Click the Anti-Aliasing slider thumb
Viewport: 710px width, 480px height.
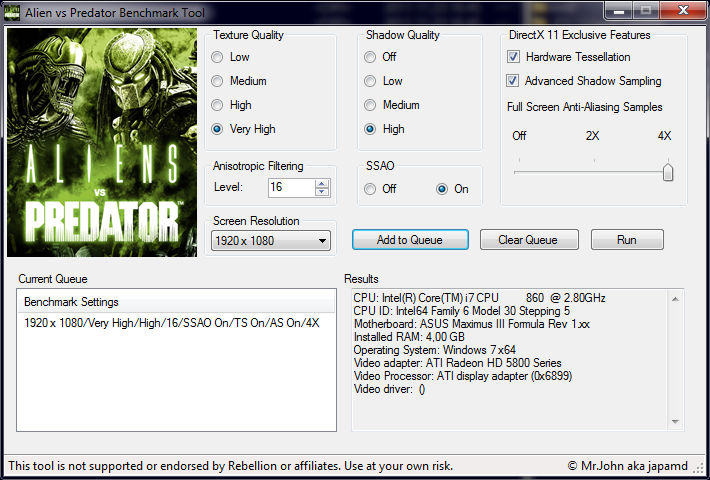point(668,172)
